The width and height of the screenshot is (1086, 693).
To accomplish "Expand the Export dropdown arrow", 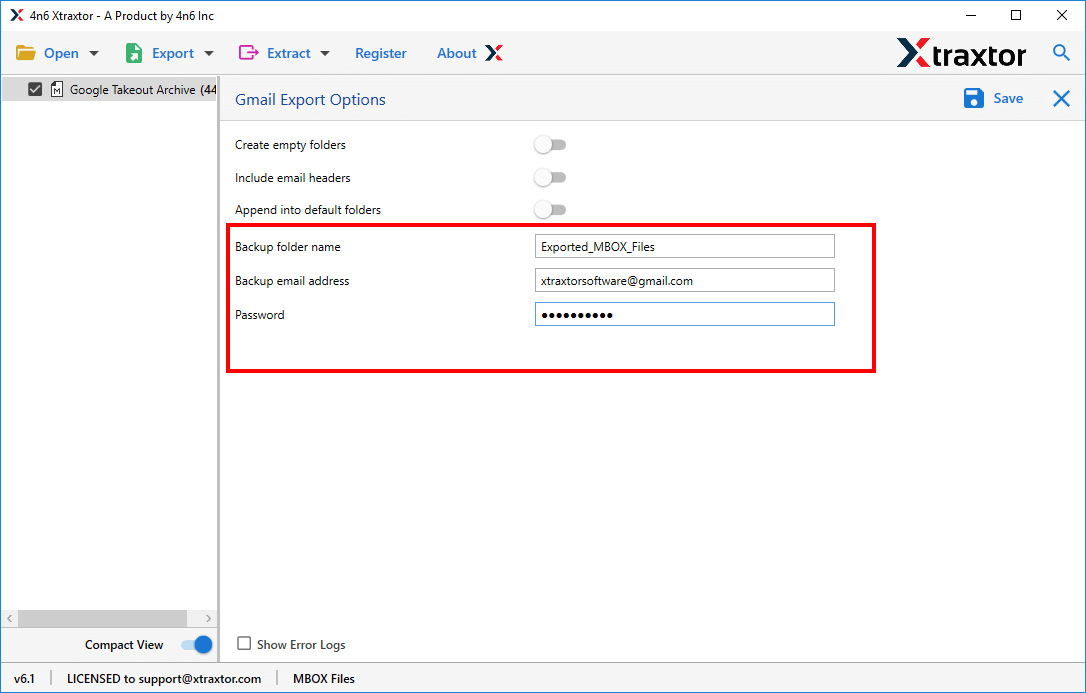I will click(209, 53).
